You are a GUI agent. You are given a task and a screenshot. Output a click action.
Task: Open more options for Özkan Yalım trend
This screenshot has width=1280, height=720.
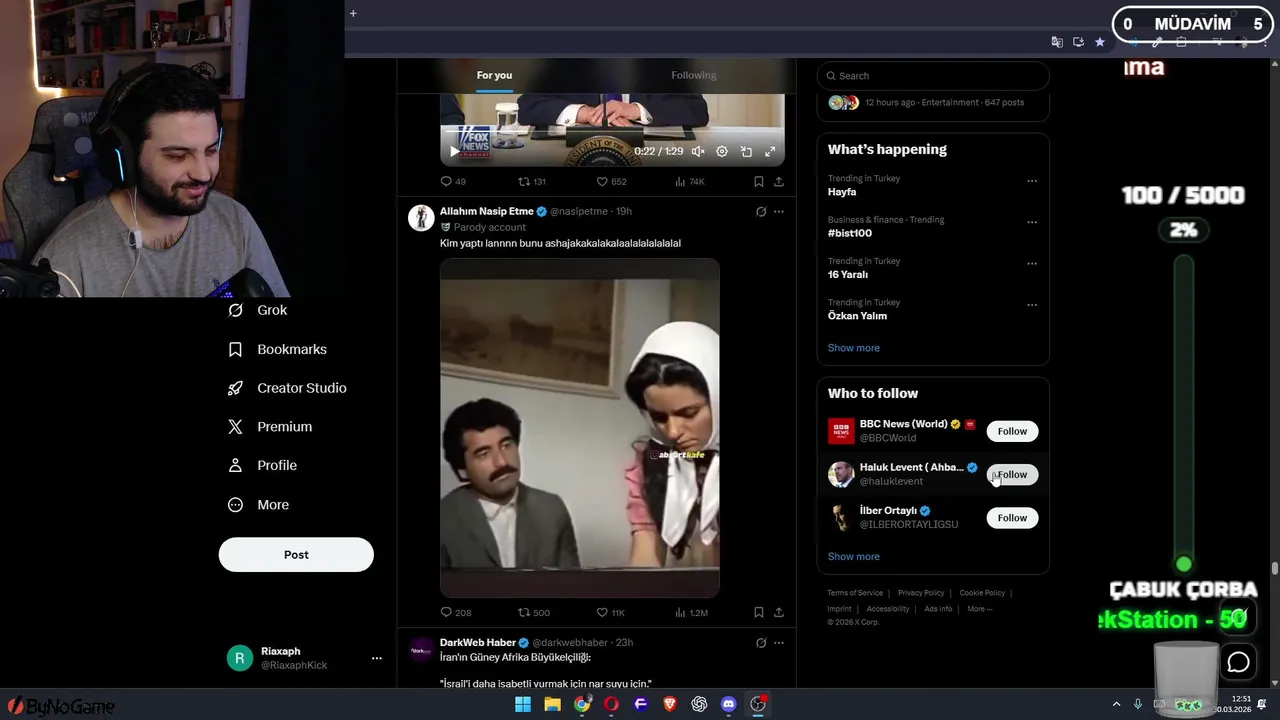point(1032,305)
